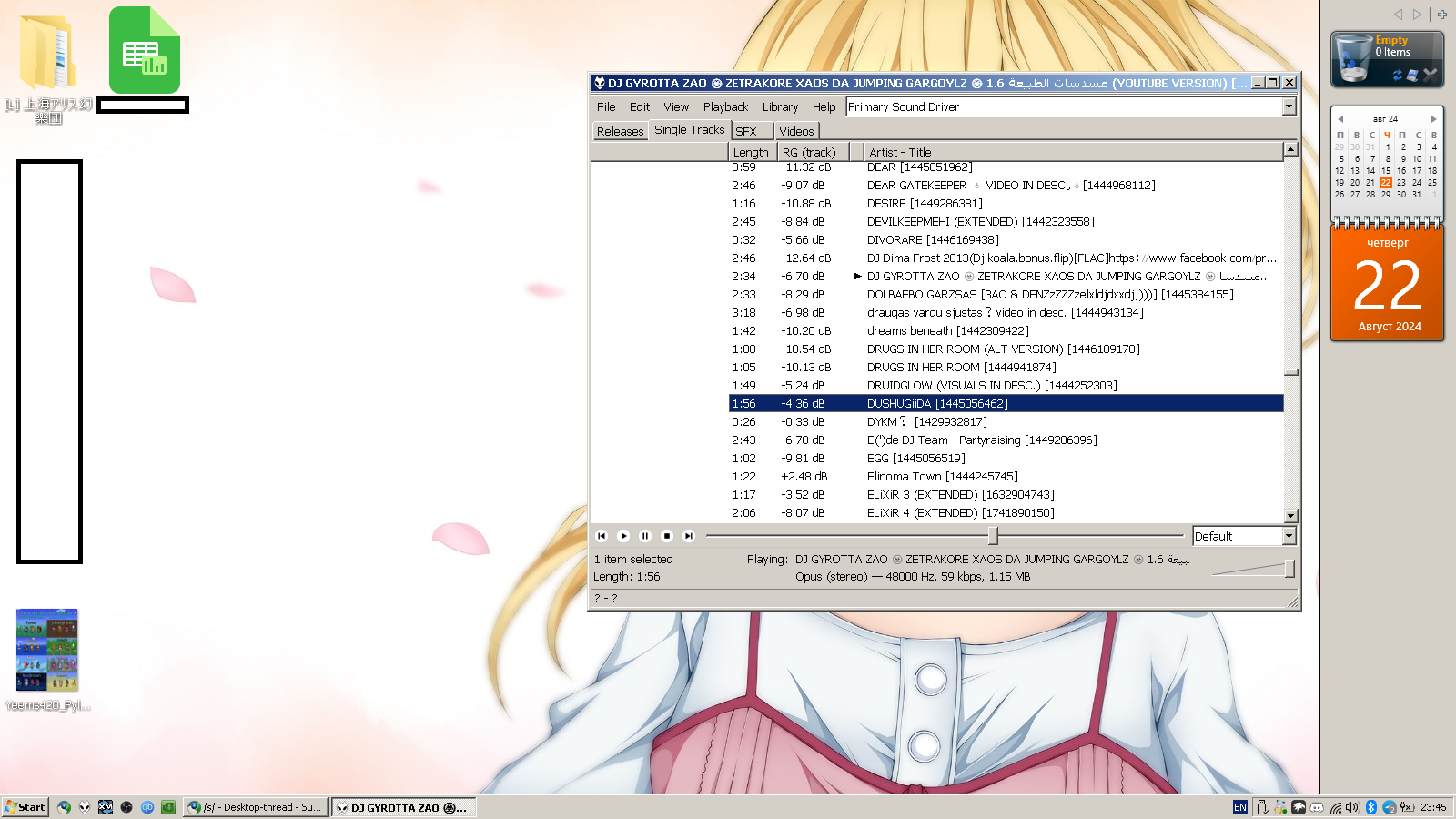The image size is (1456, 819).
Task: Click the white eagle tray icon
Action: 1299,807
